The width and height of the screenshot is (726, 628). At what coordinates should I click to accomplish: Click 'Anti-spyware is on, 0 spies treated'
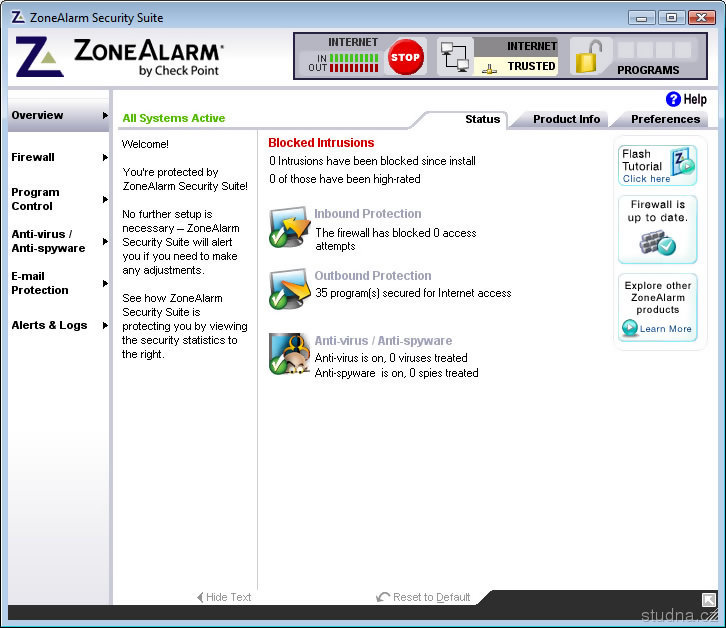pos(397,373)
